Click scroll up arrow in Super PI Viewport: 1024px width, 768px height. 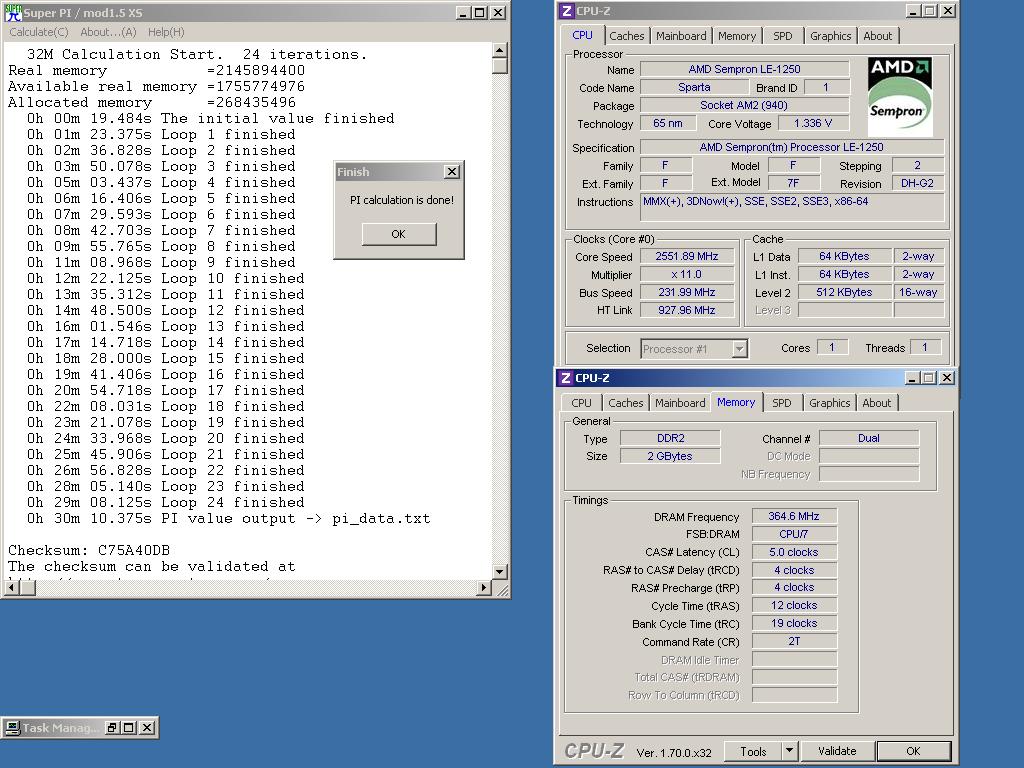(x=500, y=50)
